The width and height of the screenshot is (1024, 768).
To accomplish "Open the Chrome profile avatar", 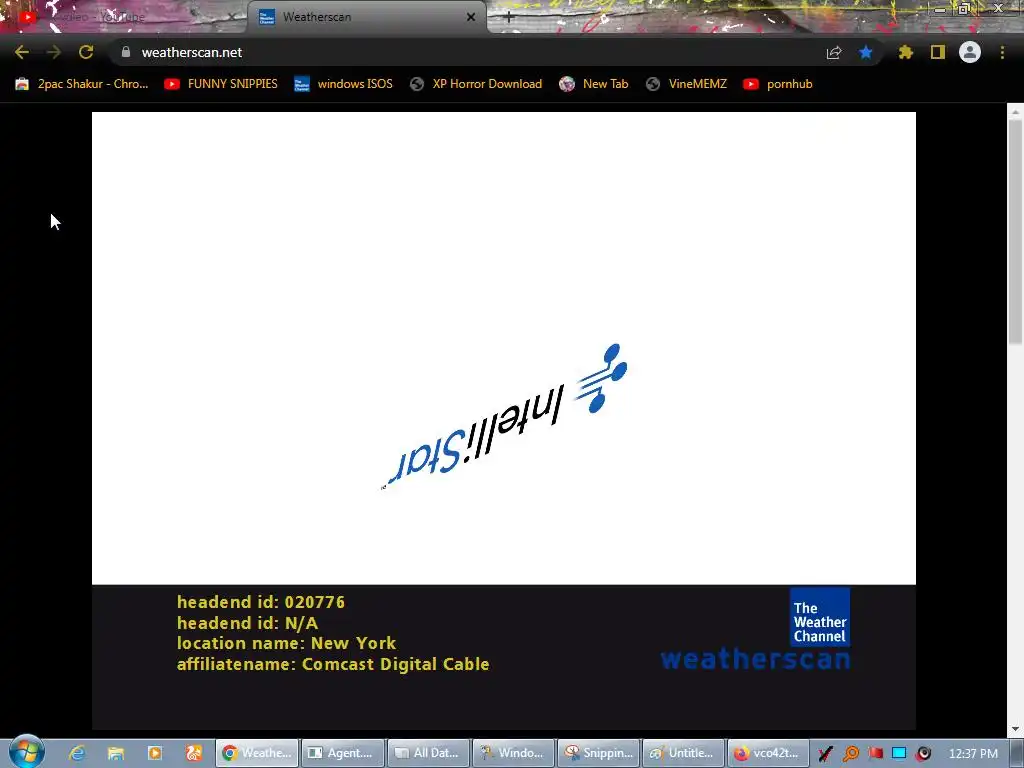I will [970, 52].
